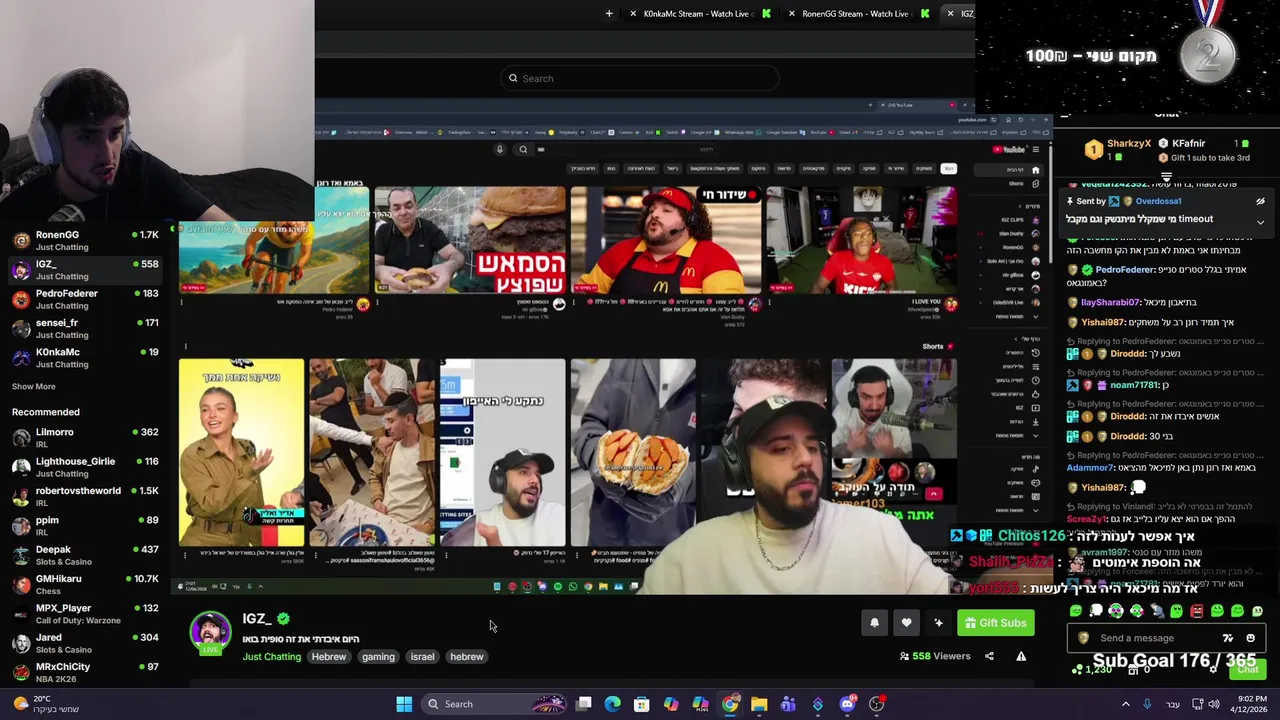Click SharkzyX on the gift leaderboard
The height and width of the screenshot is (720, 1280).
pyautogui.click(x=1129, y=144)
